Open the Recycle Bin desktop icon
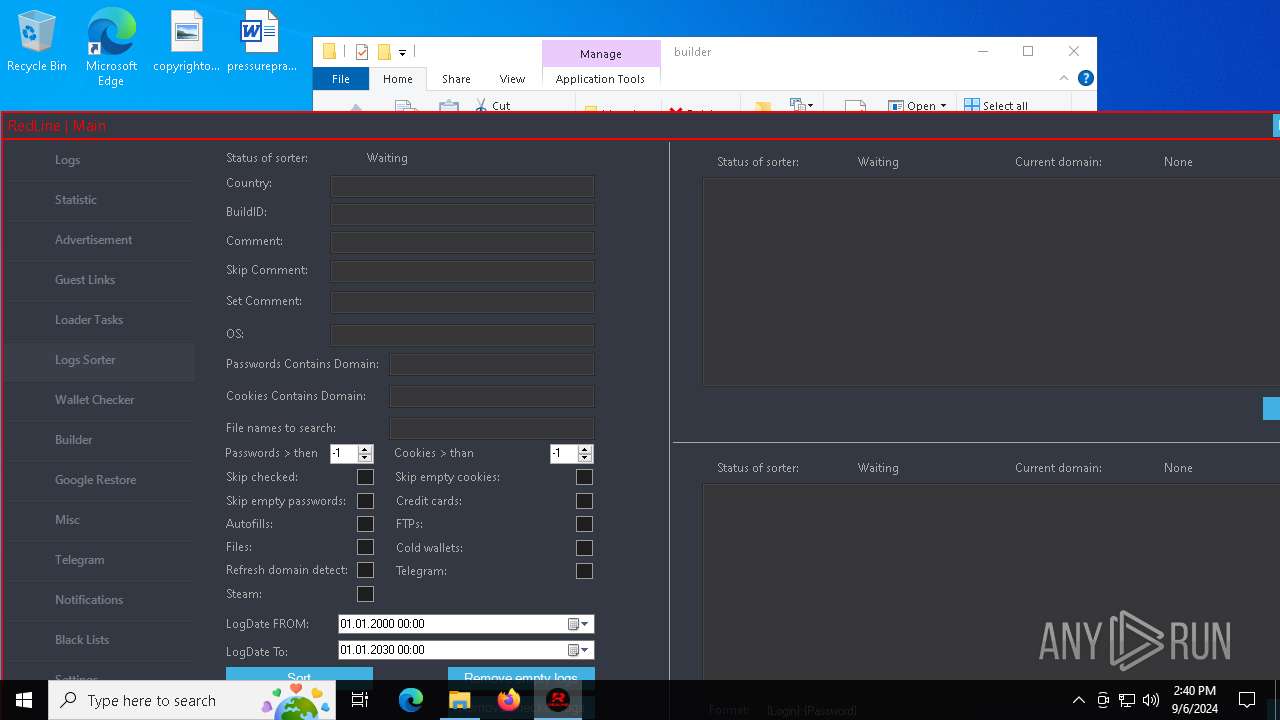This screenshot has height=720, width=1280. tap(37, 42)
